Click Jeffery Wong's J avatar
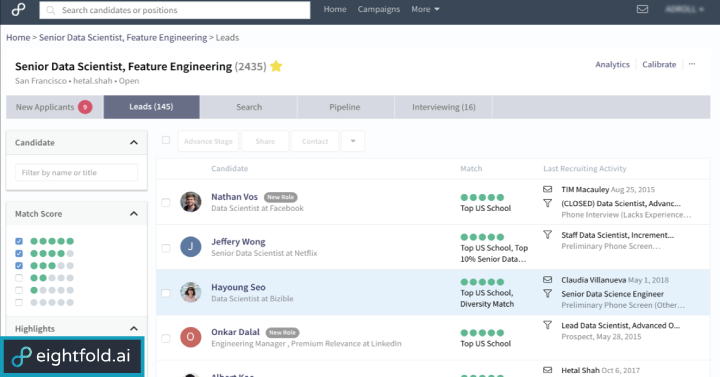 click(191, 247)
